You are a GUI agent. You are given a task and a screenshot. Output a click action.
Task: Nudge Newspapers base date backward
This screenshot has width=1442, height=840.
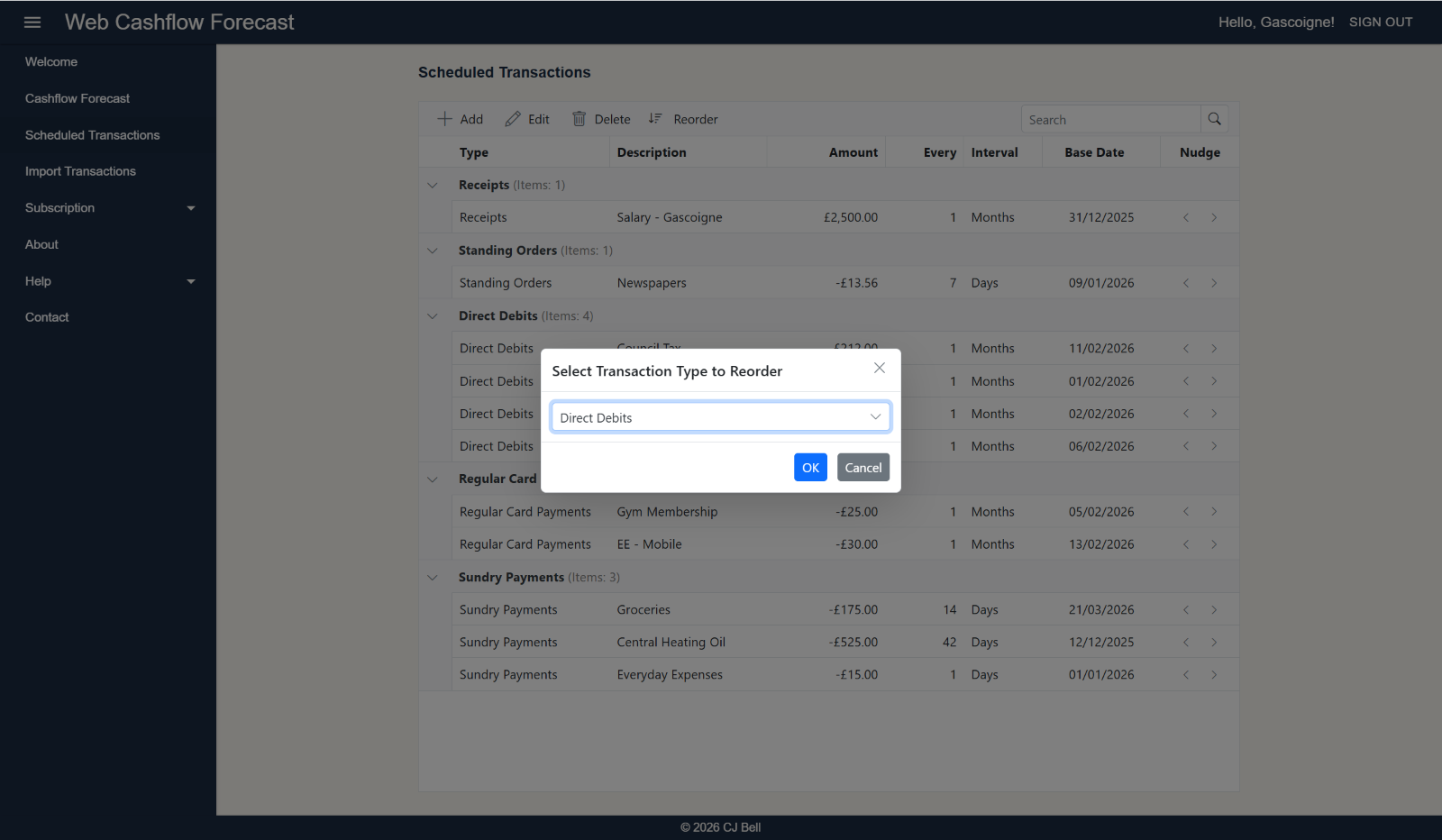point(1186,283)
